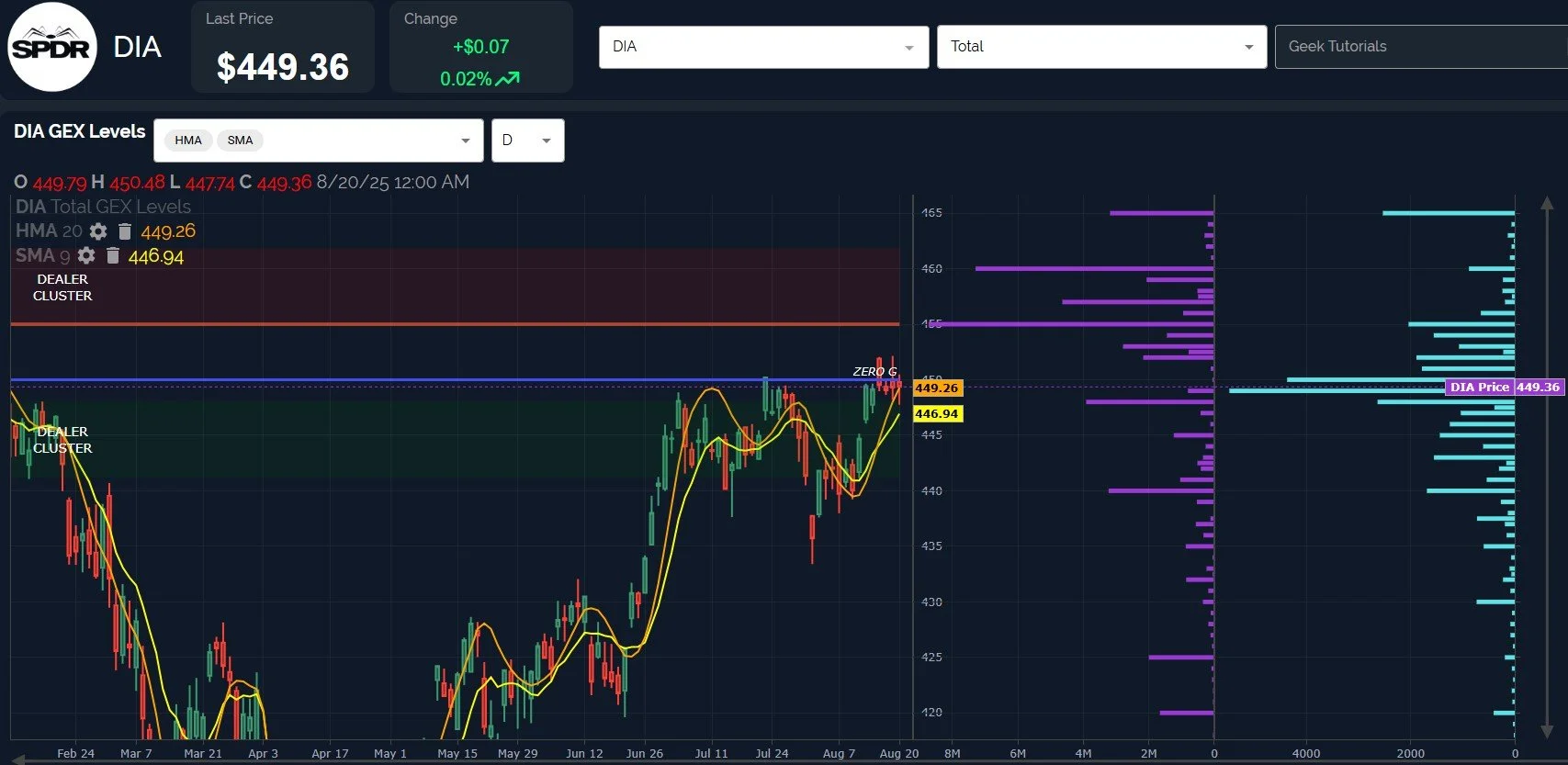The height and width of the screenshot is (765, 1568).
Task: Click the 460 strike axis label
Action: click(931, 269)
